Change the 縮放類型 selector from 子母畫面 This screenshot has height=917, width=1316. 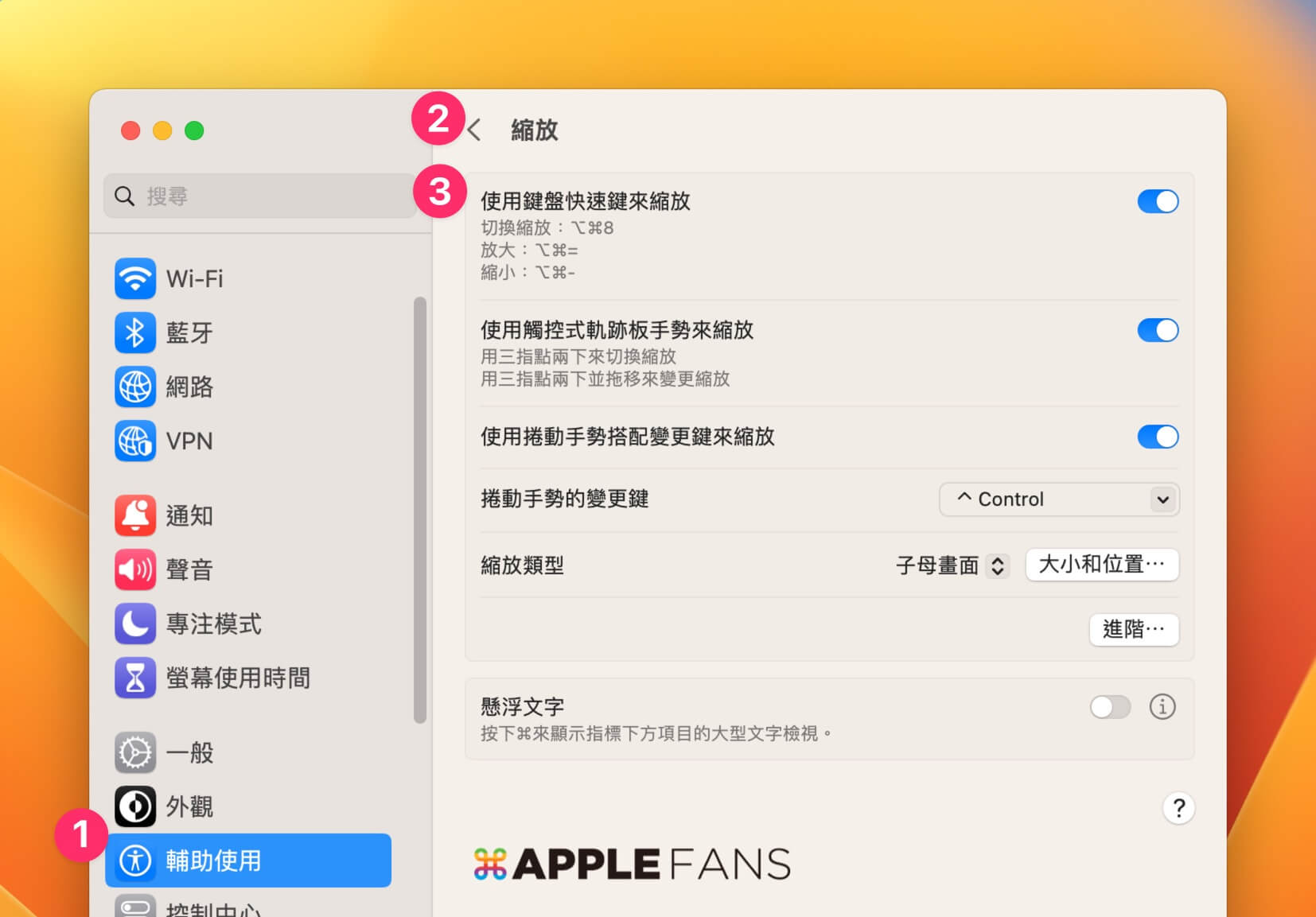[x=950, y=565]
